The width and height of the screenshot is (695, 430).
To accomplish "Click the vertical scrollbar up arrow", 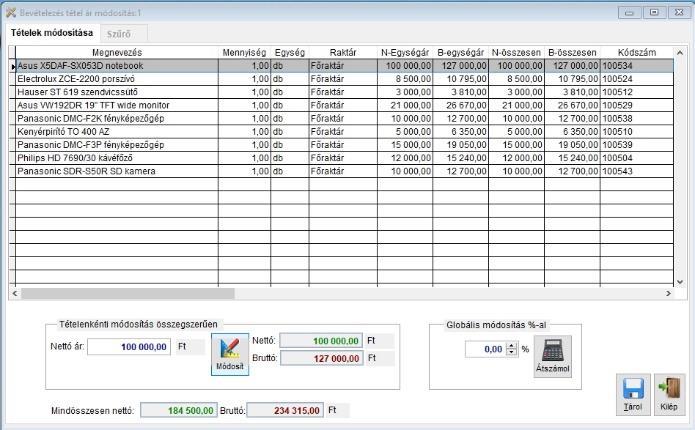I will (x=680, y=52).
